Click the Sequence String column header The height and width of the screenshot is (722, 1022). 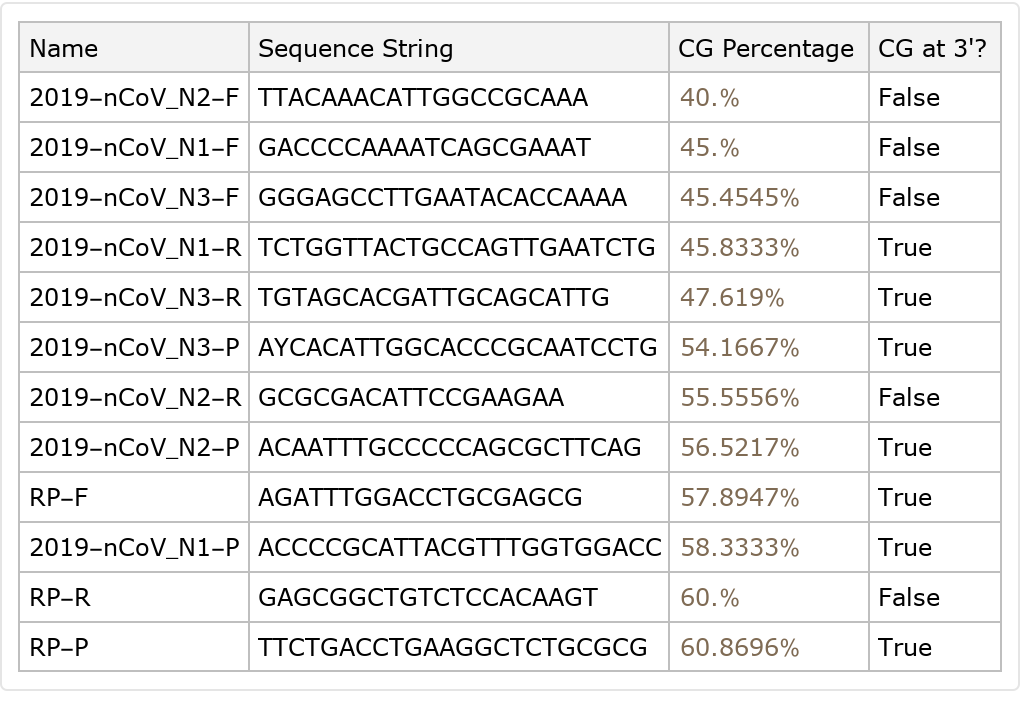(355, 48)
